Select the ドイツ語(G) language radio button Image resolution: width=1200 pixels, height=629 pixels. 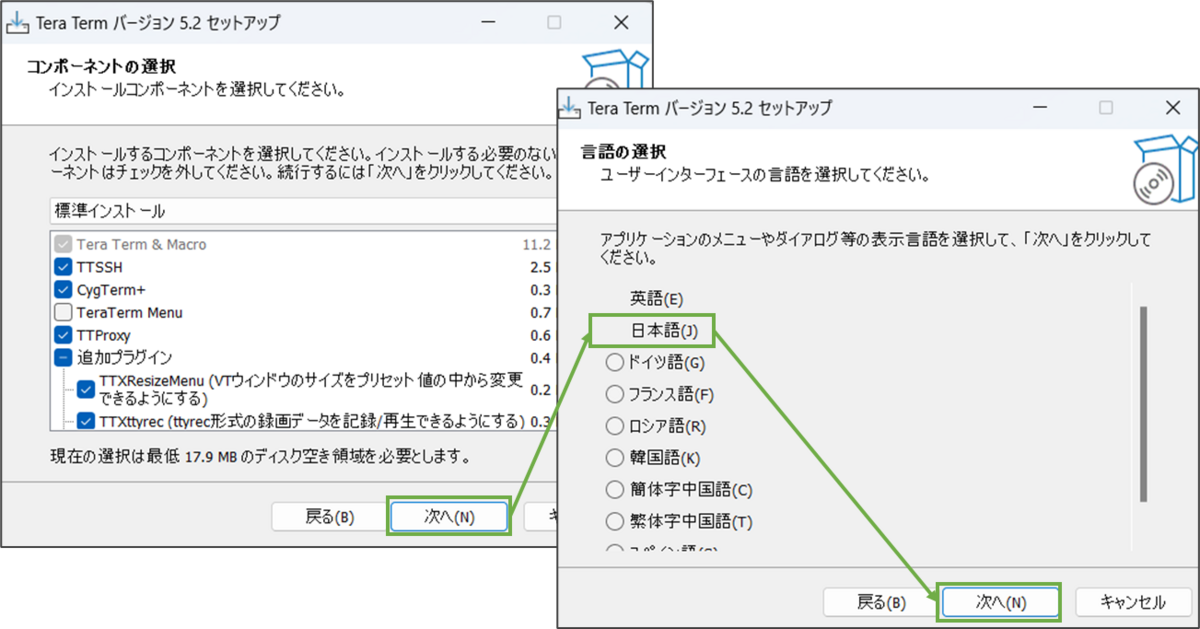coord(614,362)
